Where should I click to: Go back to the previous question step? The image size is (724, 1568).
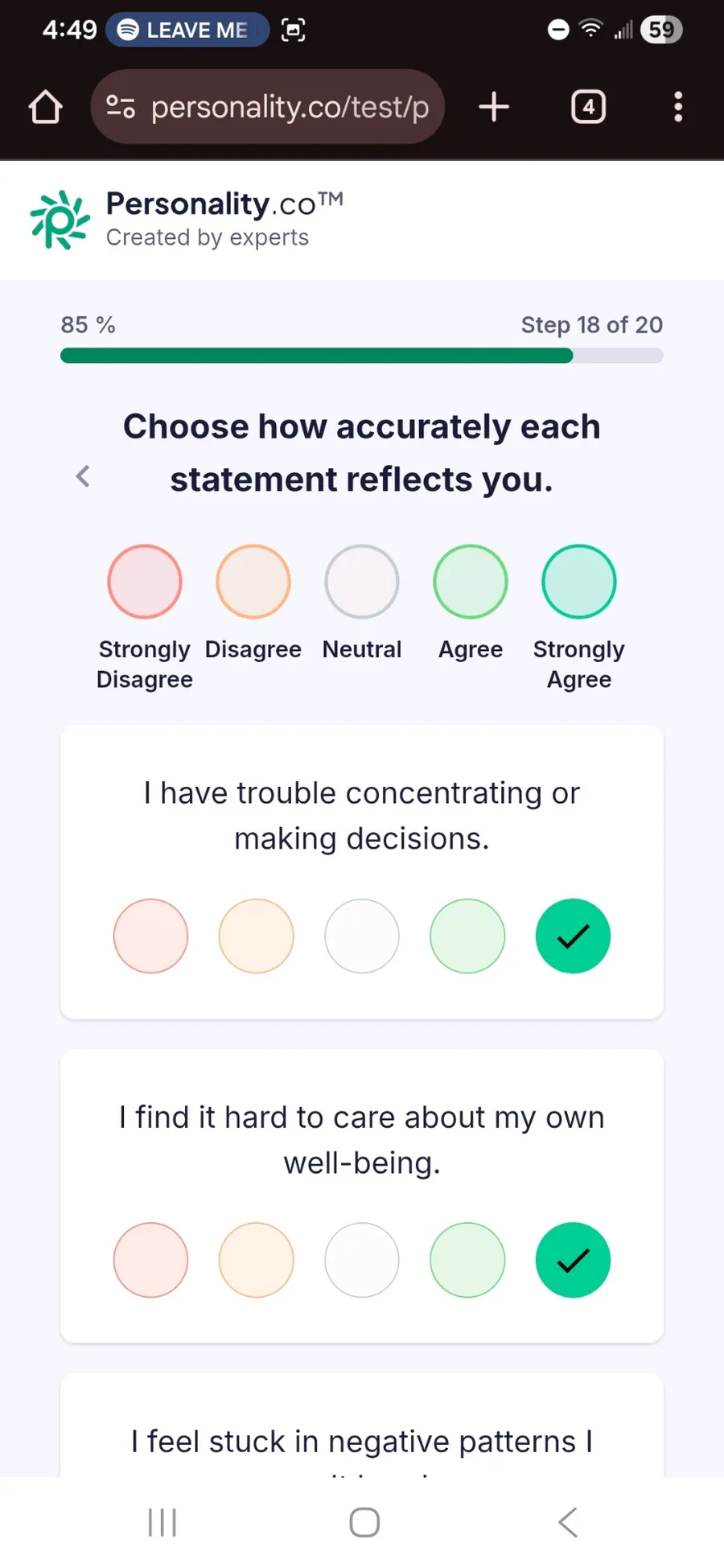tap(83, 476)
